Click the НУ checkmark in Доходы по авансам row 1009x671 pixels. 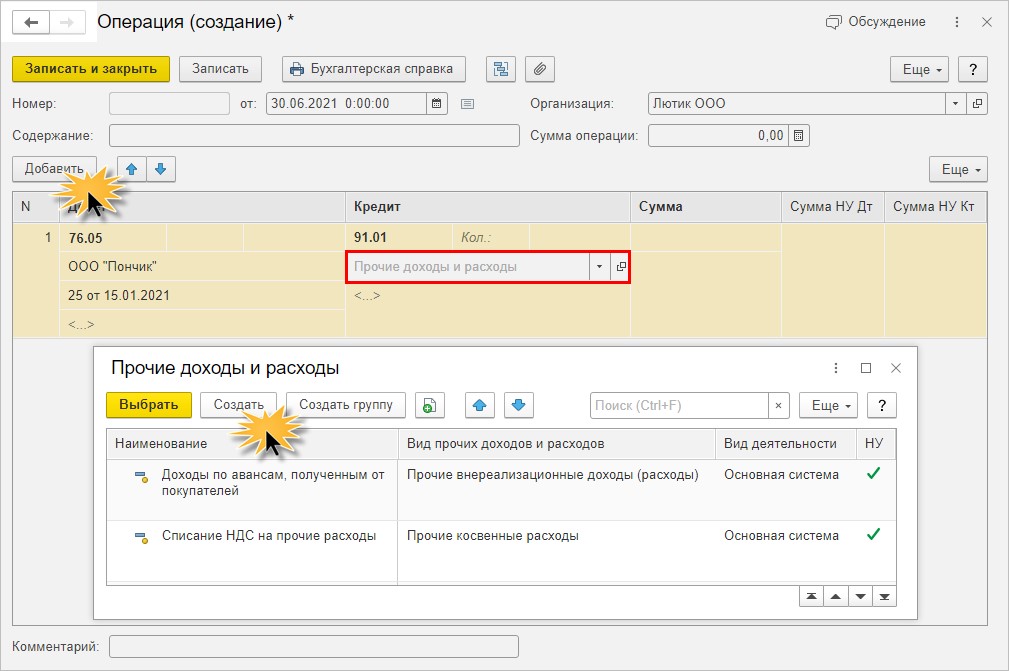pyautogui.click(x=873, y=473)
